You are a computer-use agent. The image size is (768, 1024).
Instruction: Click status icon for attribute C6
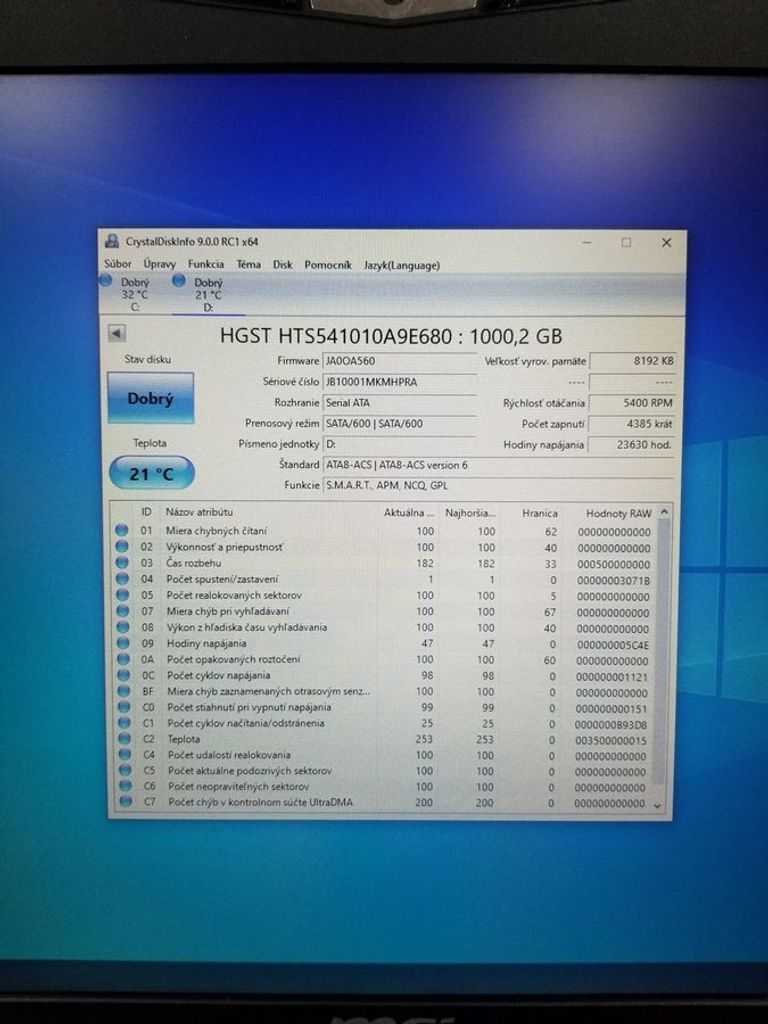click(x=125, y=786)
